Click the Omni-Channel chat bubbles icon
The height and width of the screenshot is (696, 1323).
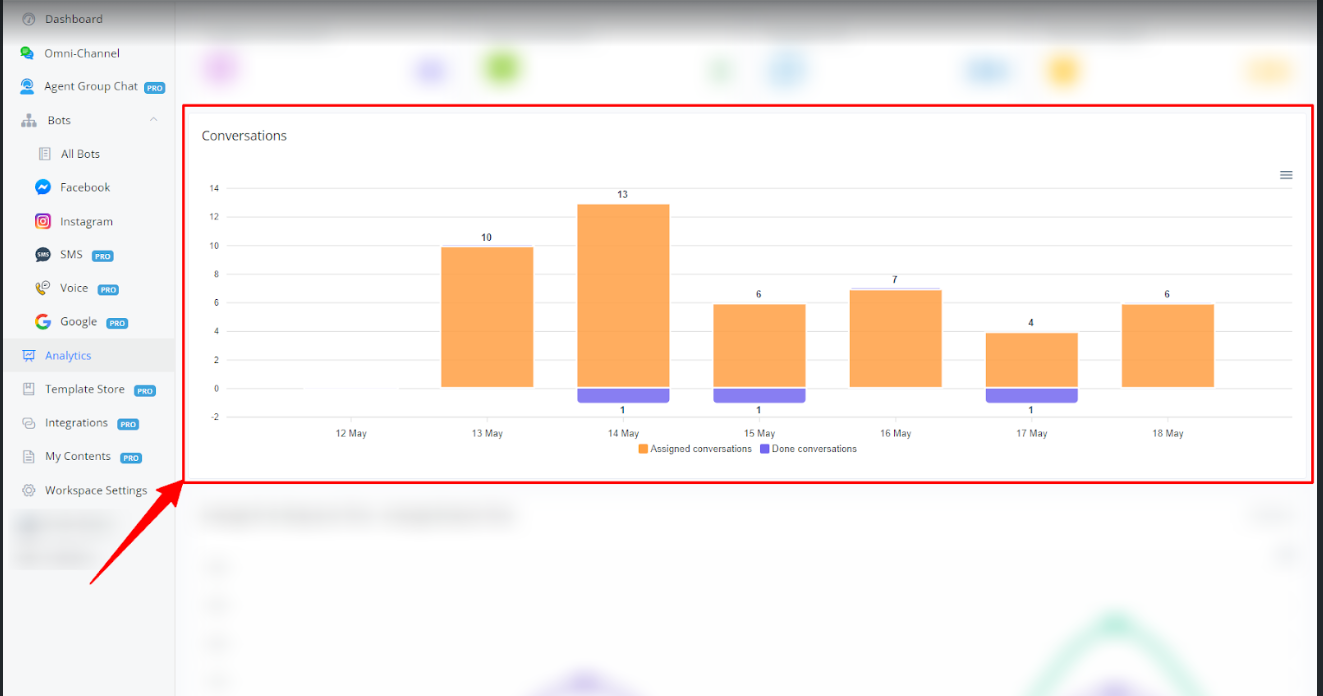[x=27, y=53]
